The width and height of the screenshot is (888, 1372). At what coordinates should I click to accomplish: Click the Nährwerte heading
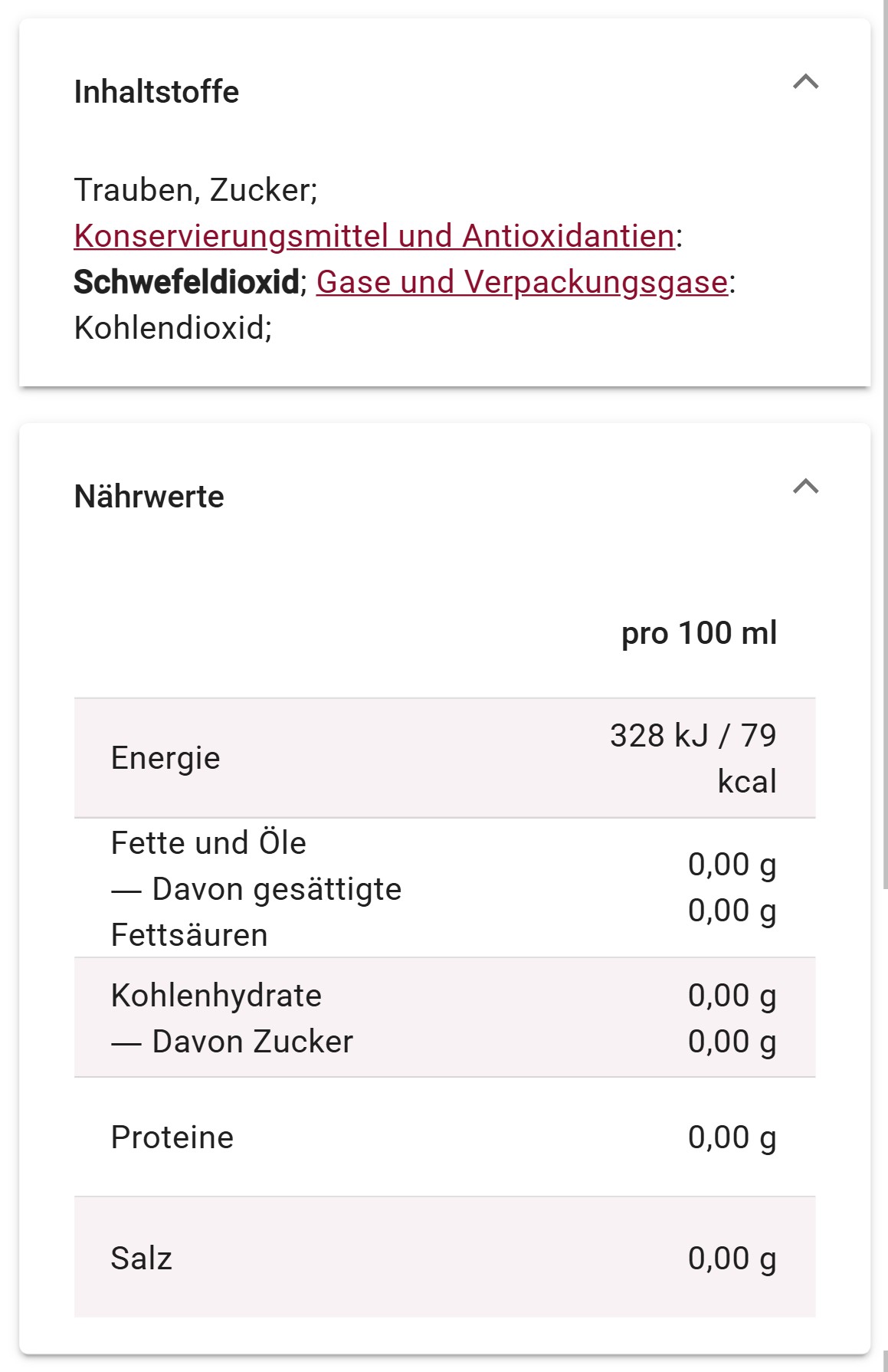coord(149,497)
